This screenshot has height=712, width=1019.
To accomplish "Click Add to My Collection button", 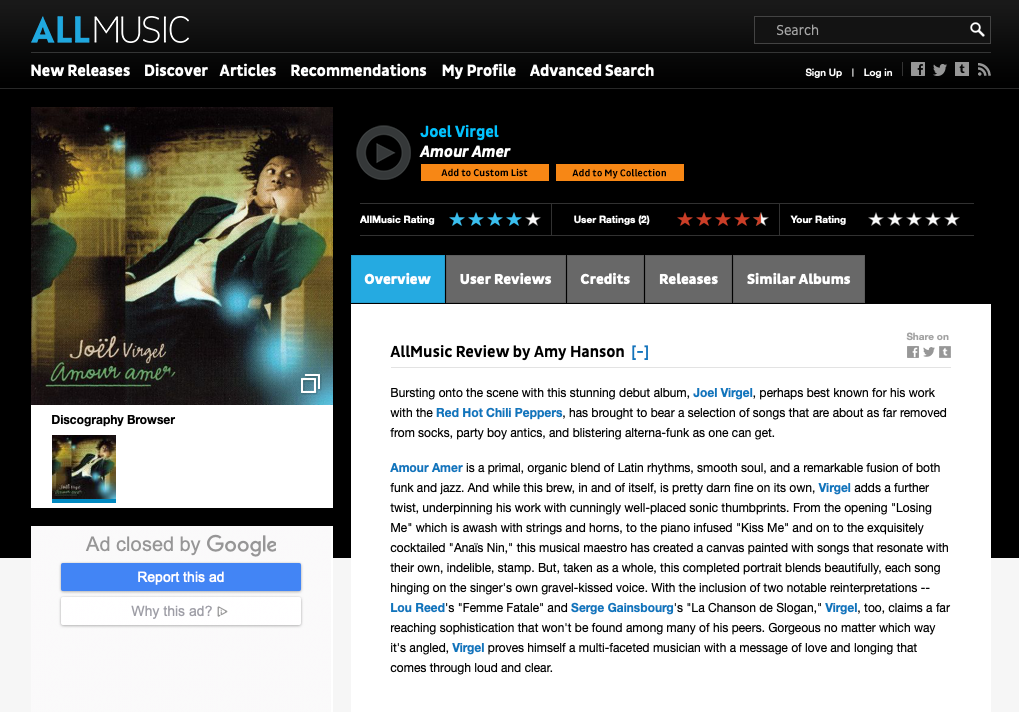I will coord(619,173).
